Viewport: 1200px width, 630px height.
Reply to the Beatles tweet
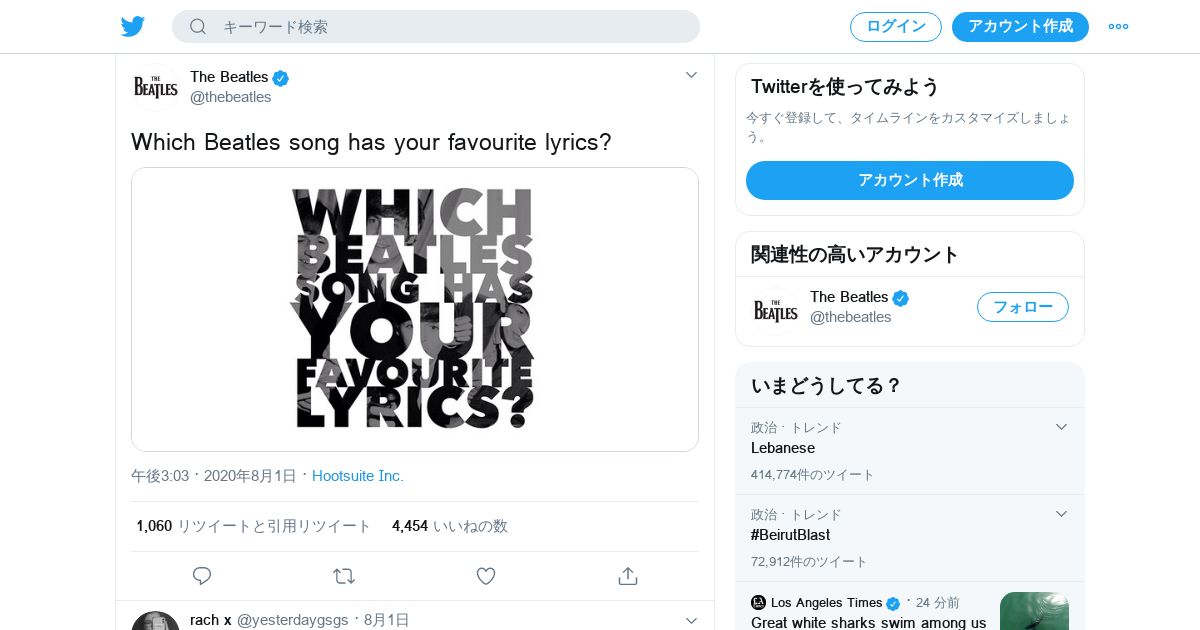click(202, 576)
